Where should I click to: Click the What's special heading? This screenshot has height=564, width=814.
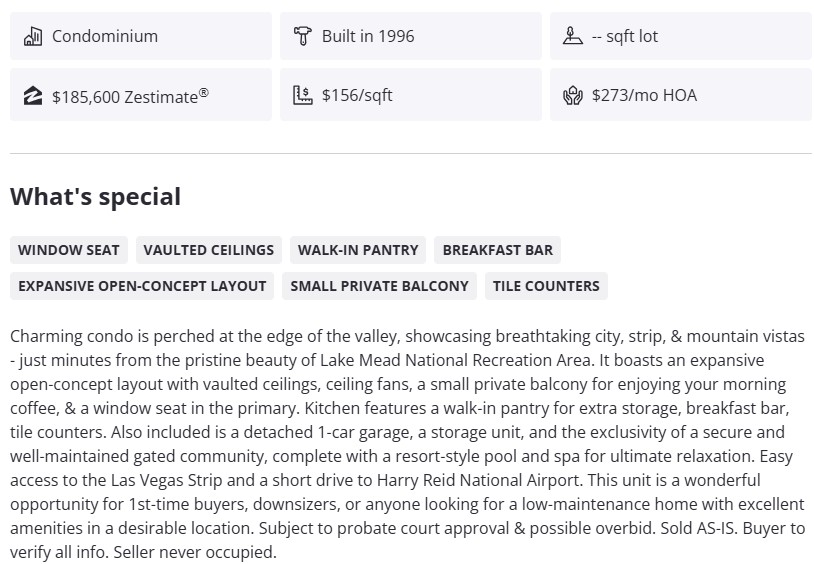click(x=95, y=197)
